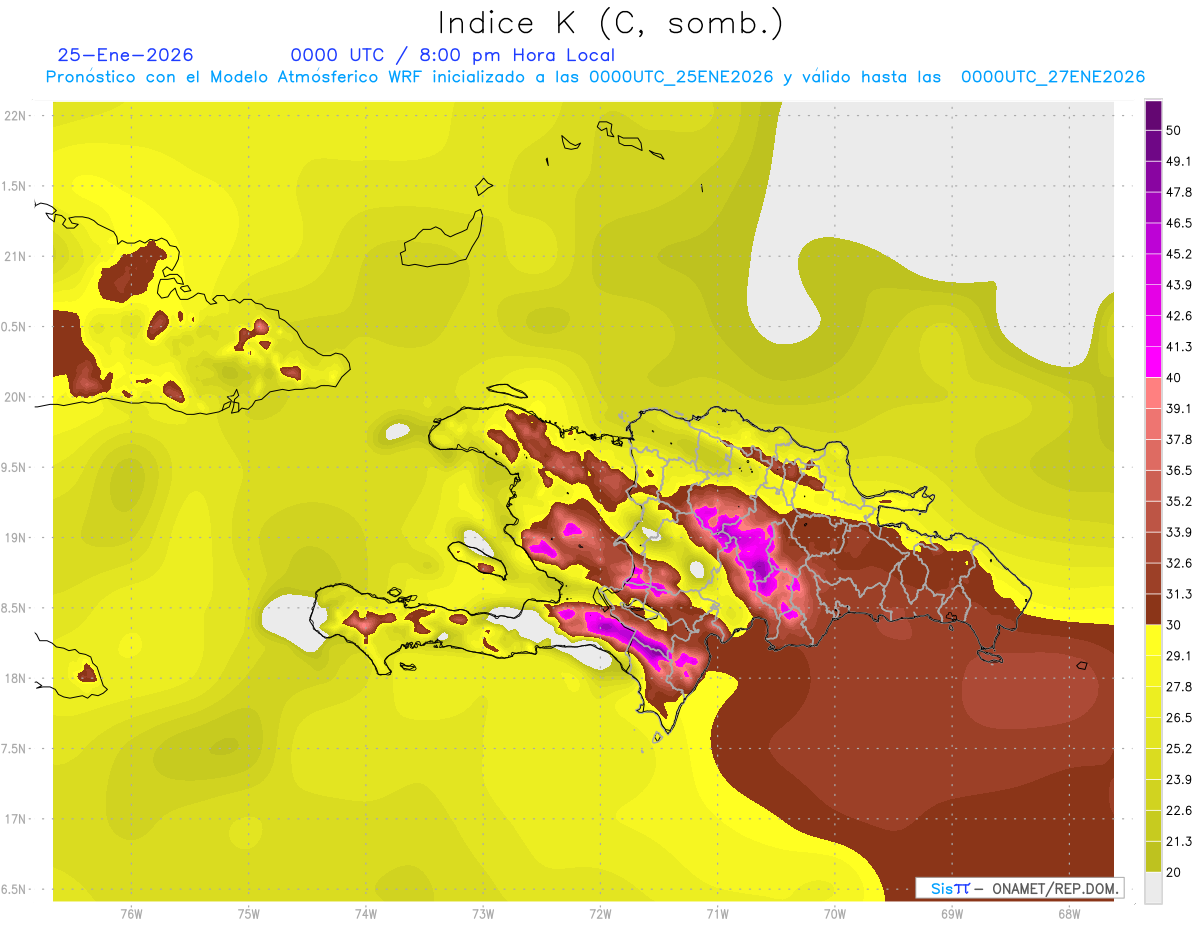This screenshot has height=927, width=1200.
Task: Click the color bar label "49.1"
Action: pyautogui.click(x=1179, y=162)
